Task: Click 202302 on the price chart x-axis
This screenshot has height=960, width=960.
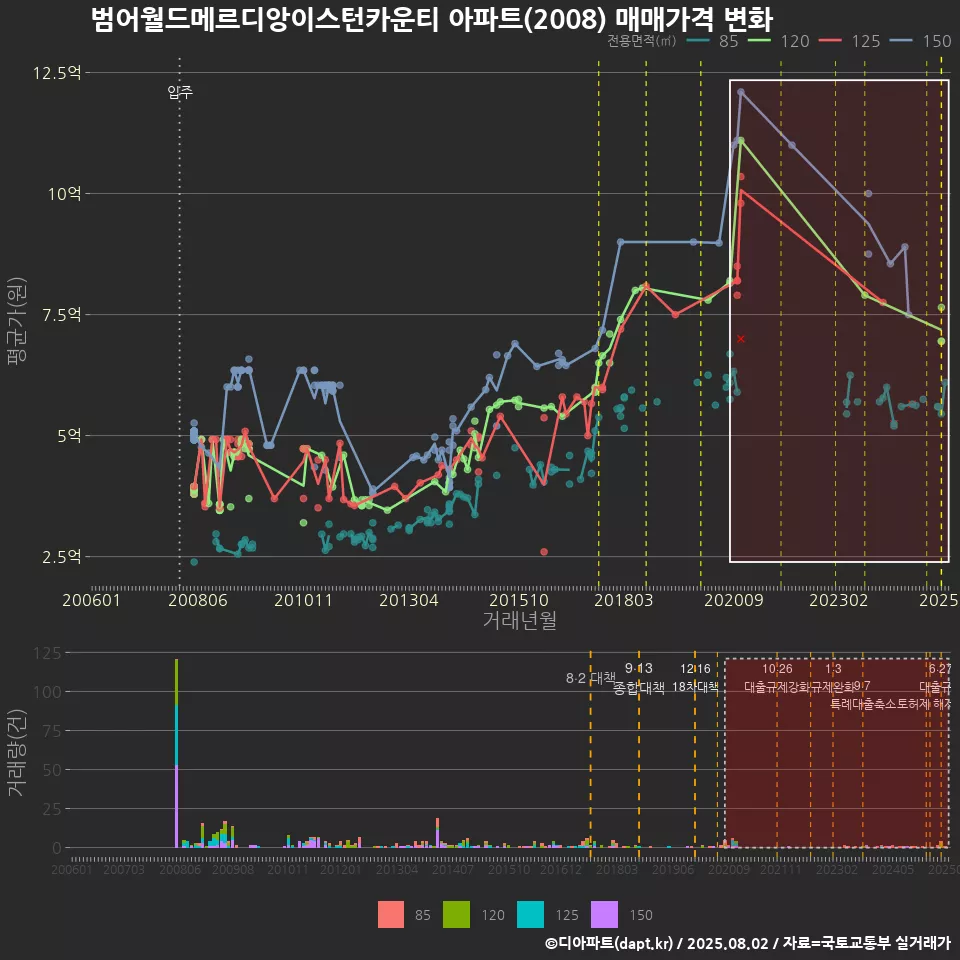Action: coord(839,600)
